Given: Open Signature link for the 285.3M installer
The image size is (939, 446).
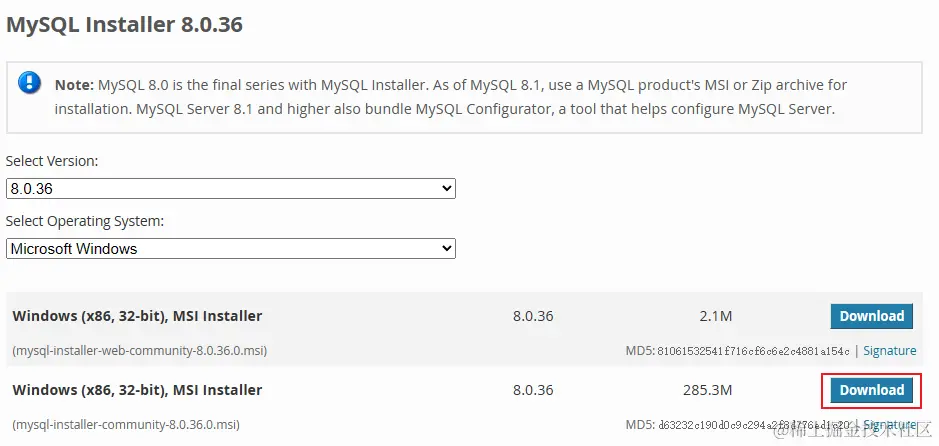Looking at the screenshot, I should coord(889,425).
